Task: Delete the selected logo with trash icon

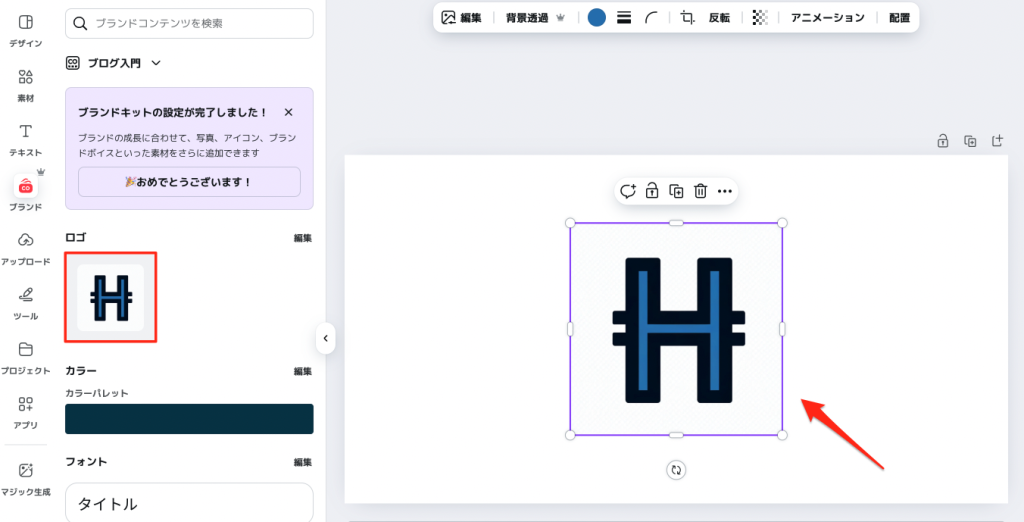Action: point(701,191)
